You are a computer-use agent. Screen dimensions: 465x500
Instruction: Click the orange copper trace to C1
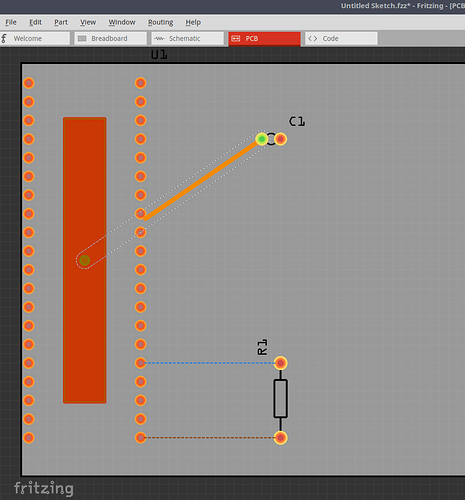pos(202,180)
